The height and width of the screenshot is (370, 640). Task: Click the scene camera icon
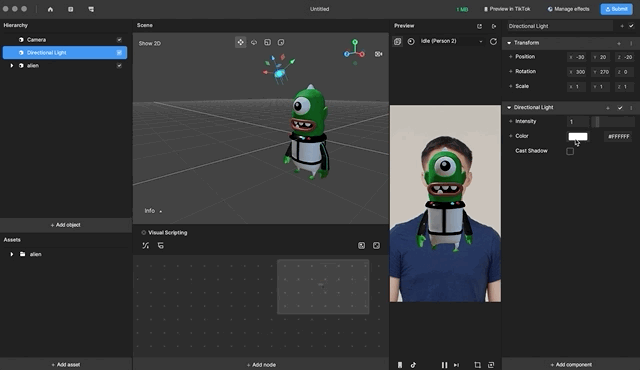coord(378,54)
